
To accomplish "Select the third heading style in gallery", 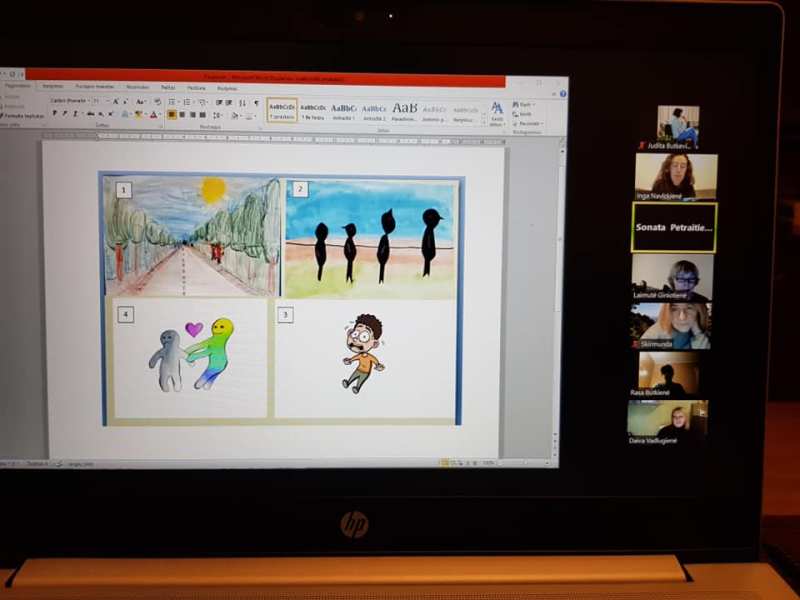I will click(x=343, y=111).
